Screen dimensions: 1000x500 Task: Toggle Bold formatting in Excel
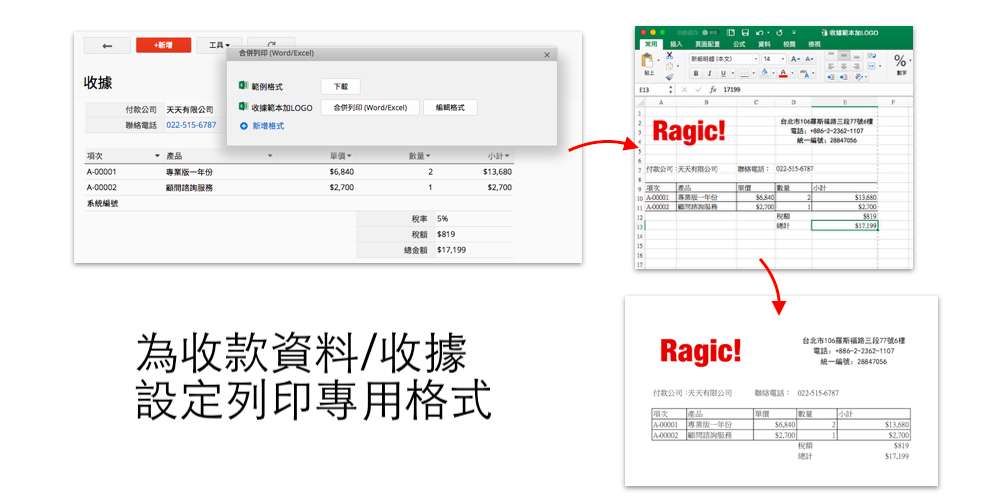(696, 73)
